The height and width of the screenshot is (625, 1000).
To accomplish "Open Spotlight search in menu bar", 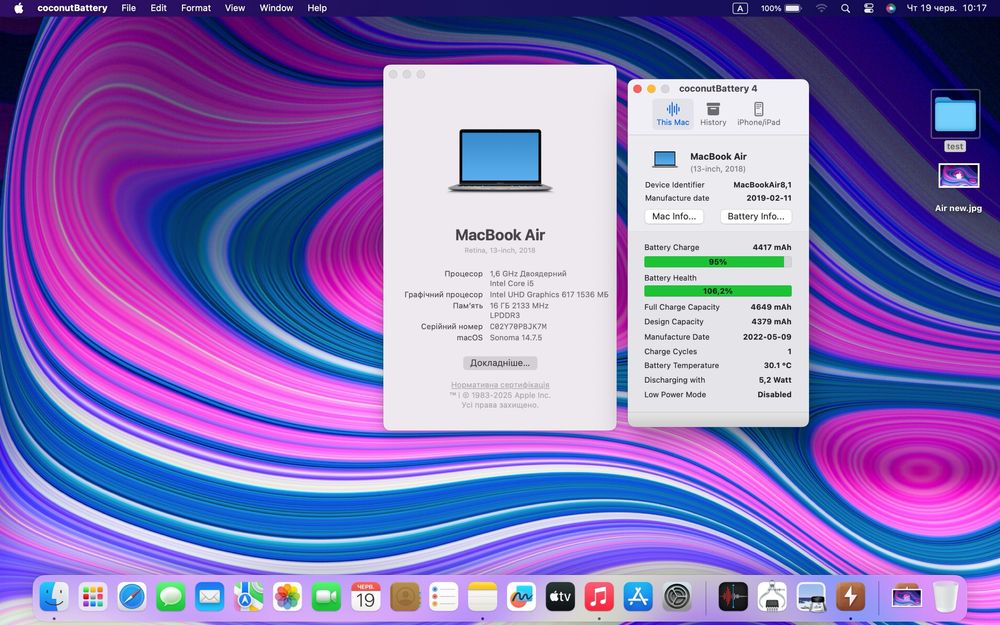I will click(845, 8).
